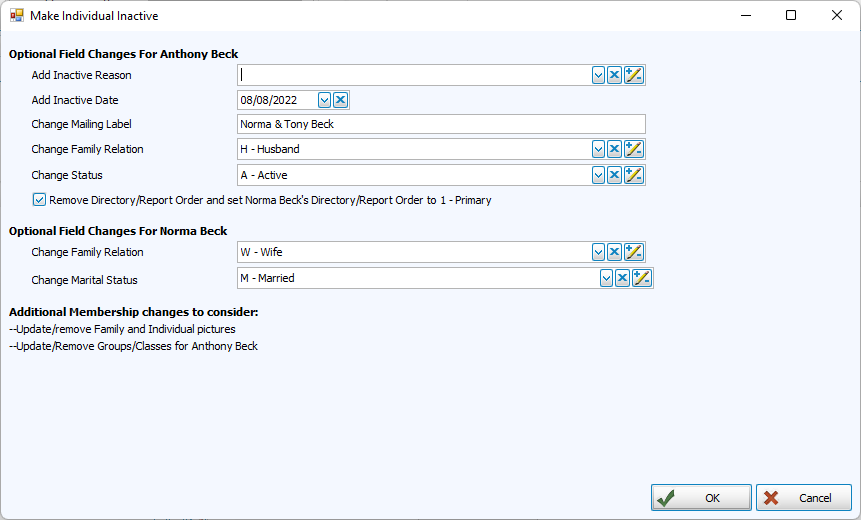Image resolution: width=861 pixels, height=520 pixels.
Task: Open the Inactive Date calendar dropdown
Action: (x=324, y=100)
